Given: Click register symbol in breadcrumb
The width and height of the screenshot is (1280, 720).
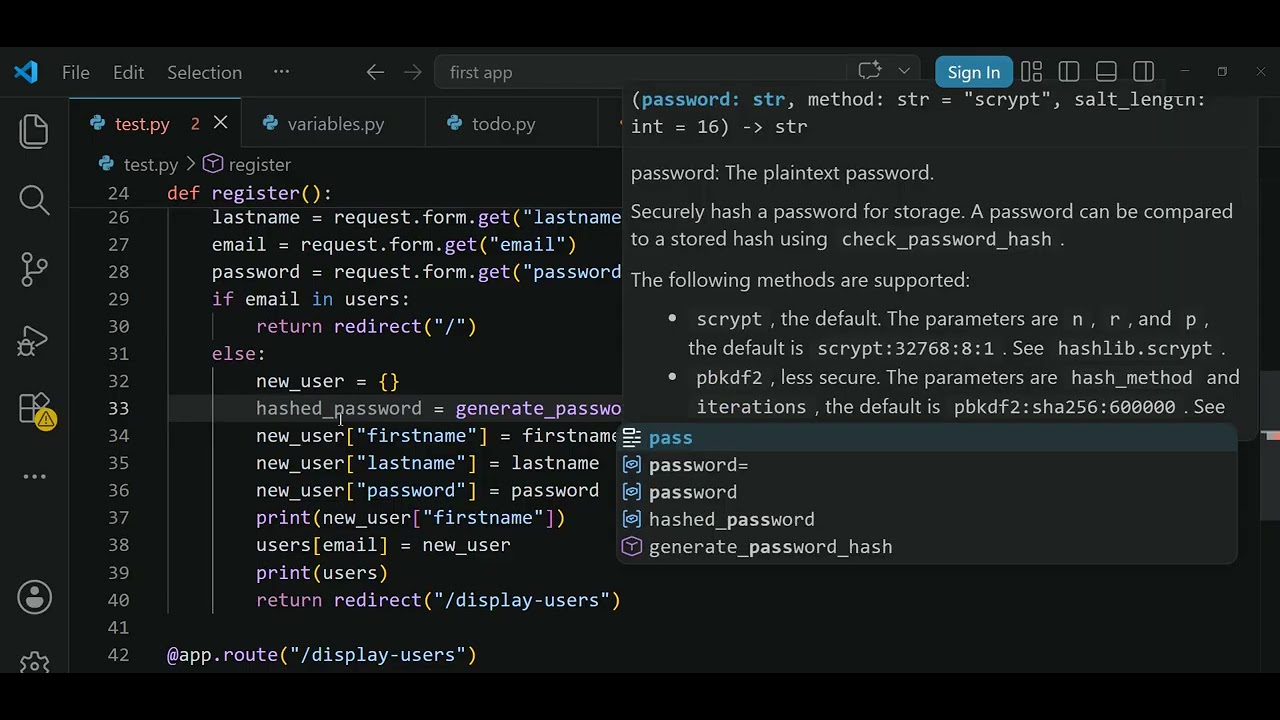Looking at the screenshot, I should click(259, 164).
